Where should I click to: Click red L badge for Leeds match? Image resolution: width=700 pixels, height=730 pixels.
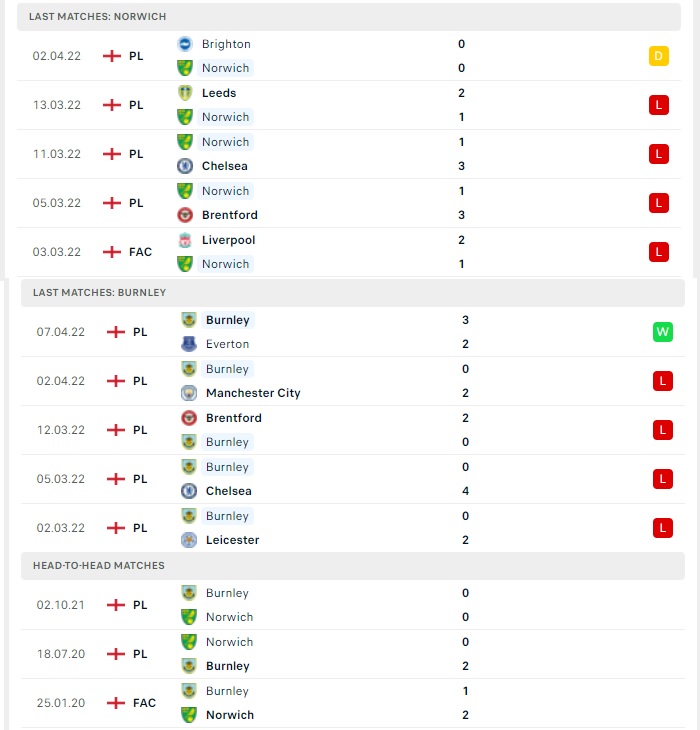coord(659,105)
